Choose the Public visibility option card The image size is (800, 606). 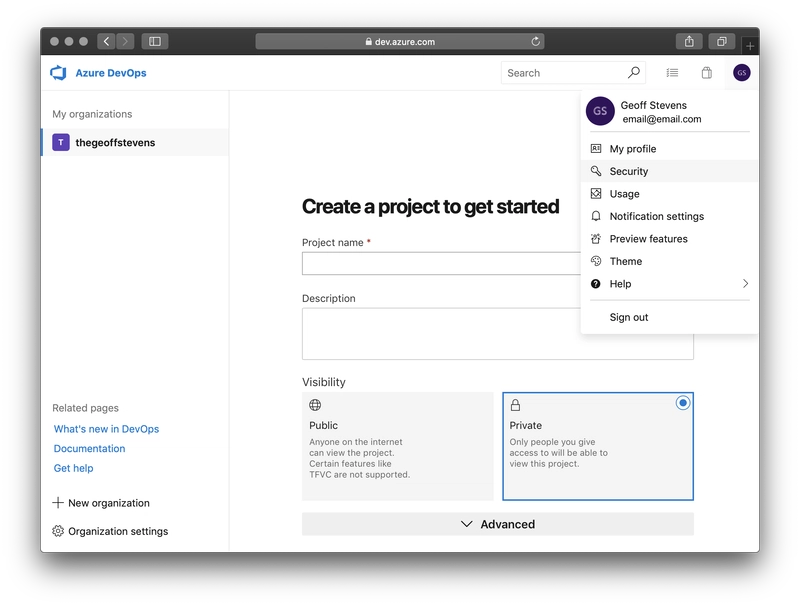pyautogui.click(x=397, y=446)
